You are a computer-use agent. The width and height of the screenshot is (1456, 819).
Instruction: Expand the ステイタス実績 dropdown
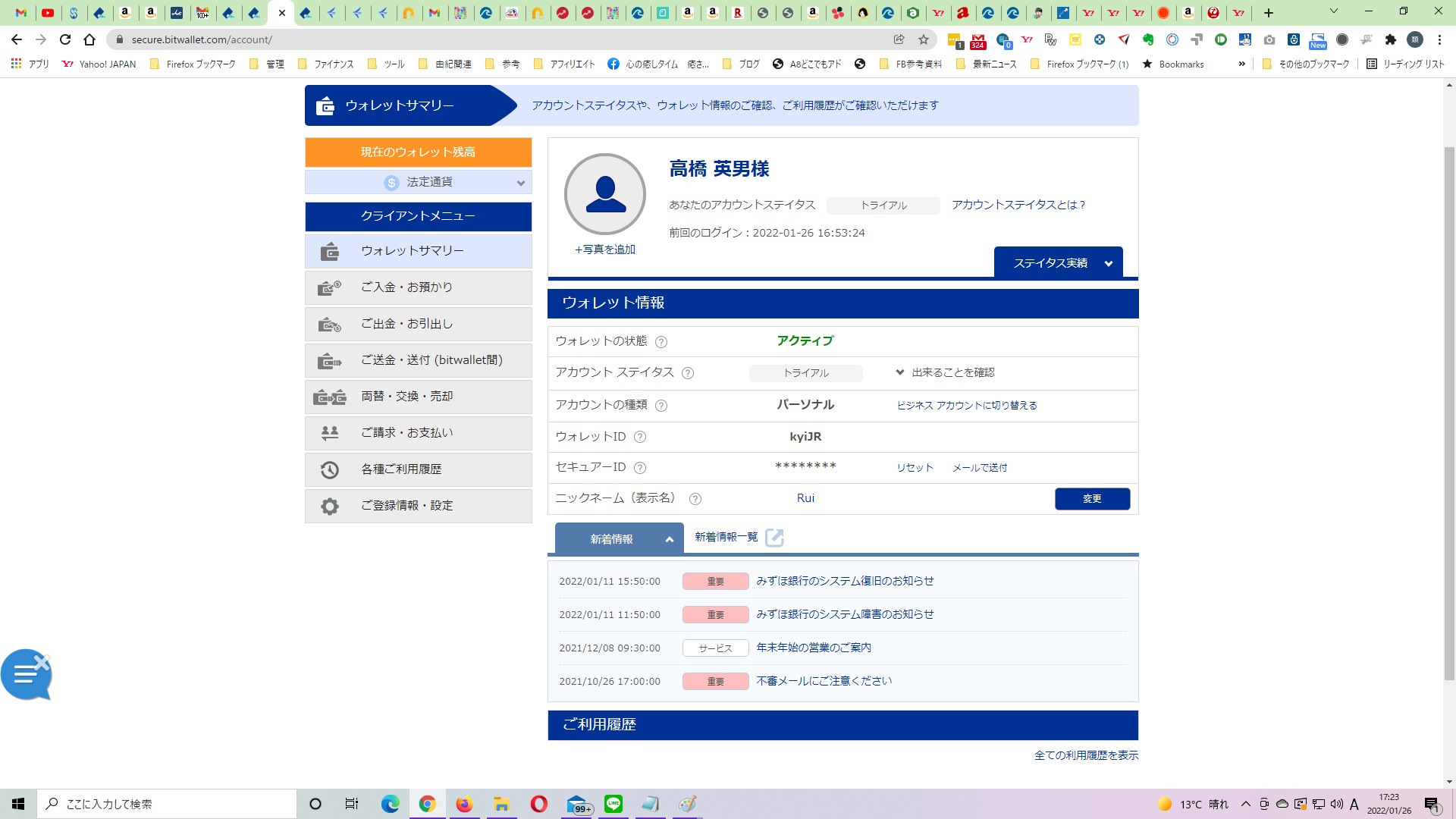[x=1058, y=263]
